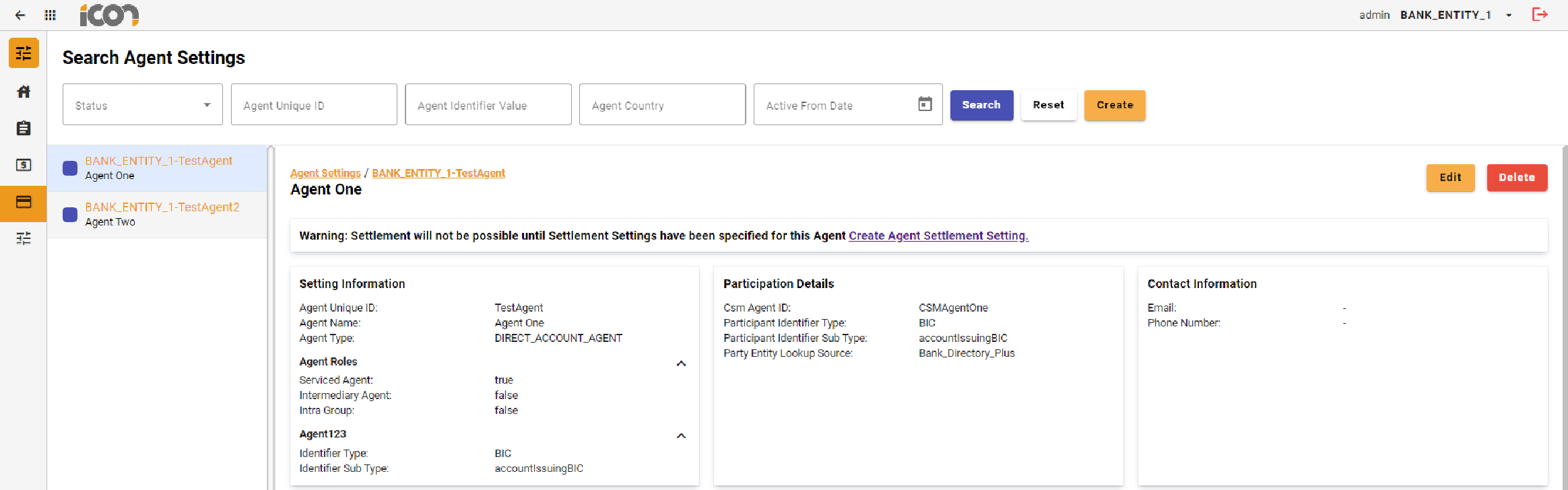Click the back arrow in the header
This screenshot has height=490, width=1568.
[x=20, y=15]
